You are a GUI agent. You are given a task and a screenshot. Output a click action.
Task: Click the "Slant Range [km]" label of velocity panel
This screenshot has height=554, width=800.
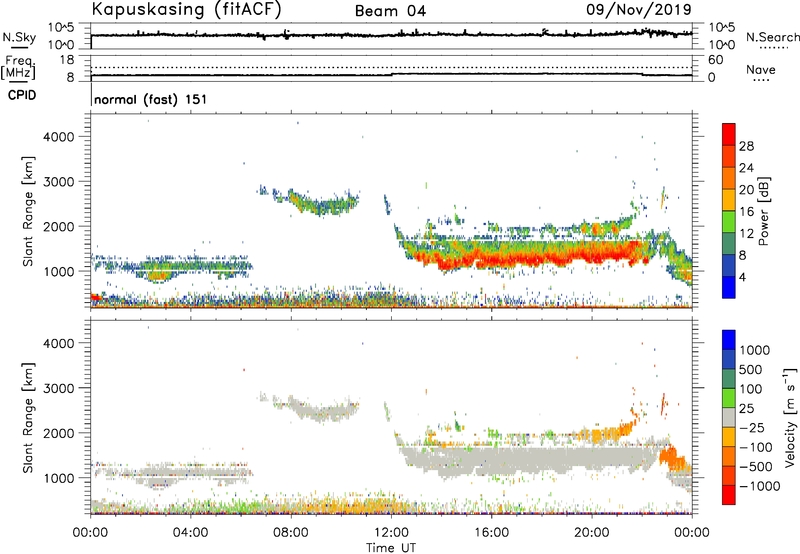click(28, 418)
